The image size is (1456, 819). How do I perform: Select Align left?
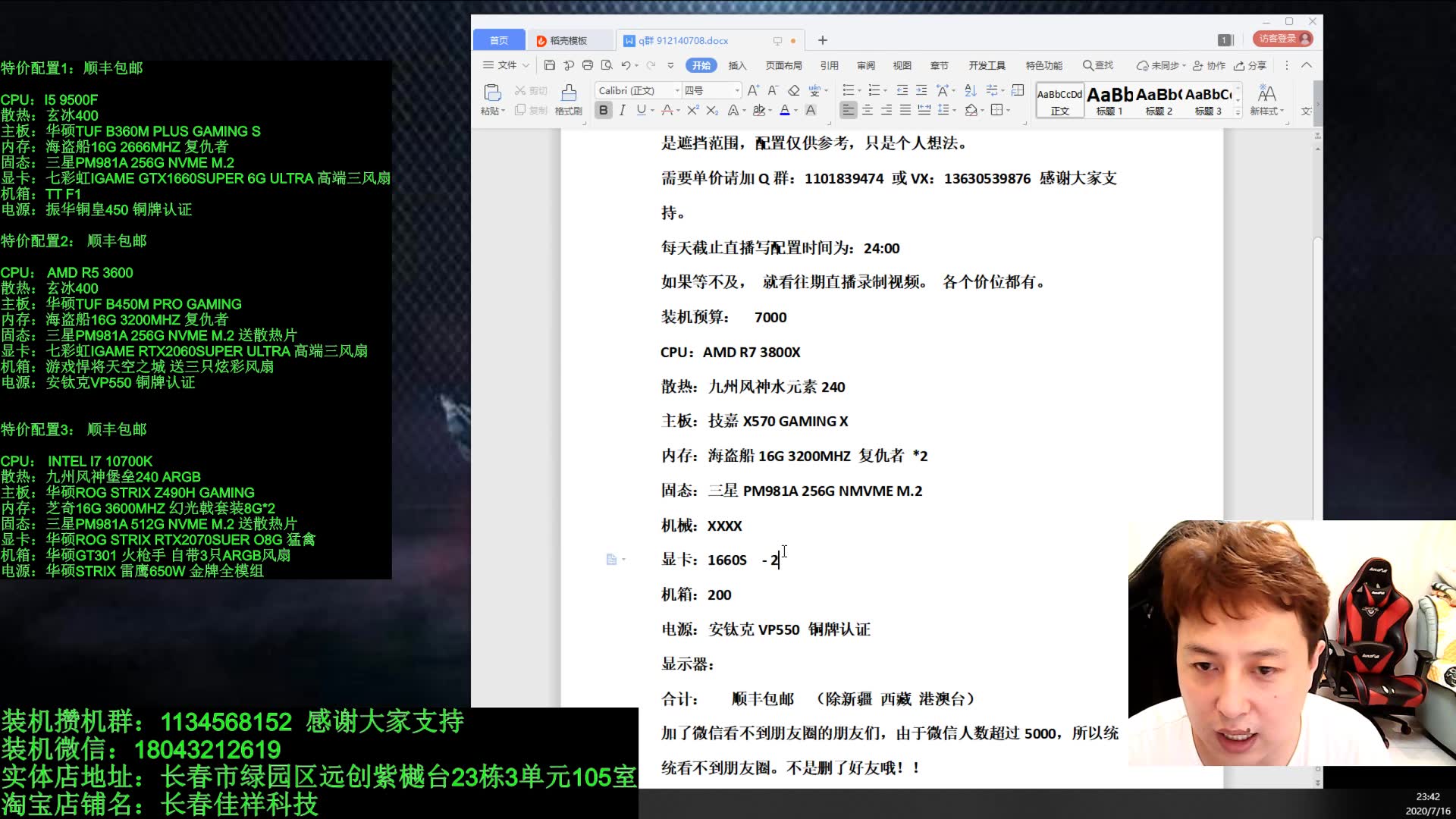[848, 110]
